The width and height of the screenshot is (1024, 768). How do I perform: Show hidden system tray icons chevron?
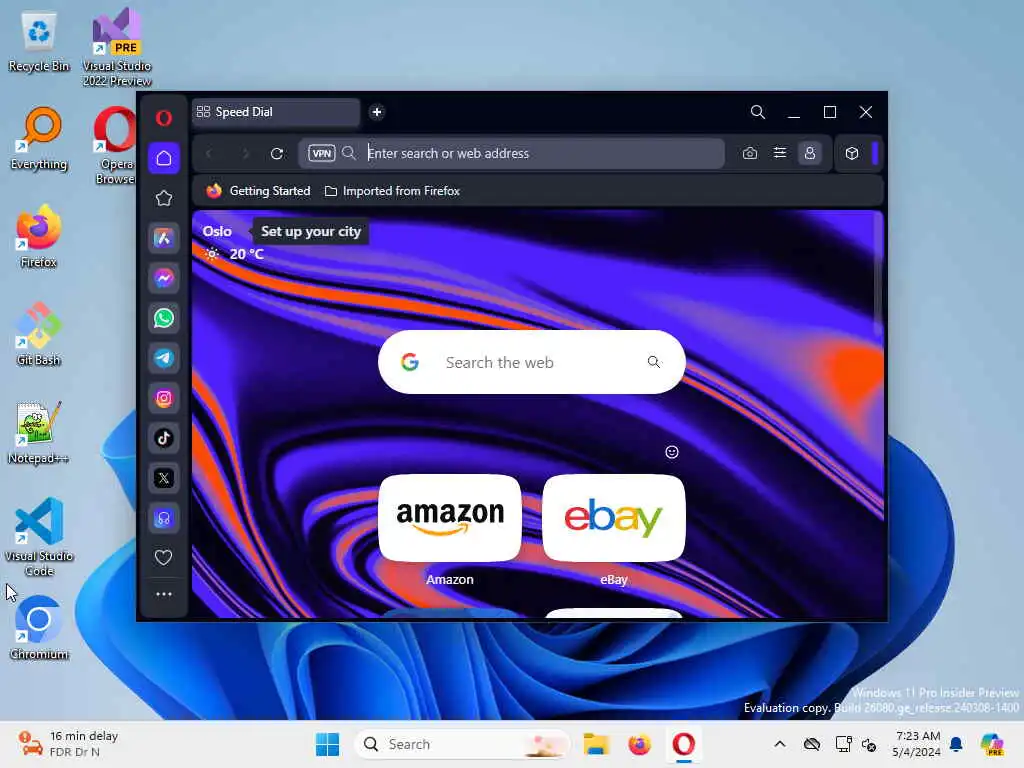780,744
